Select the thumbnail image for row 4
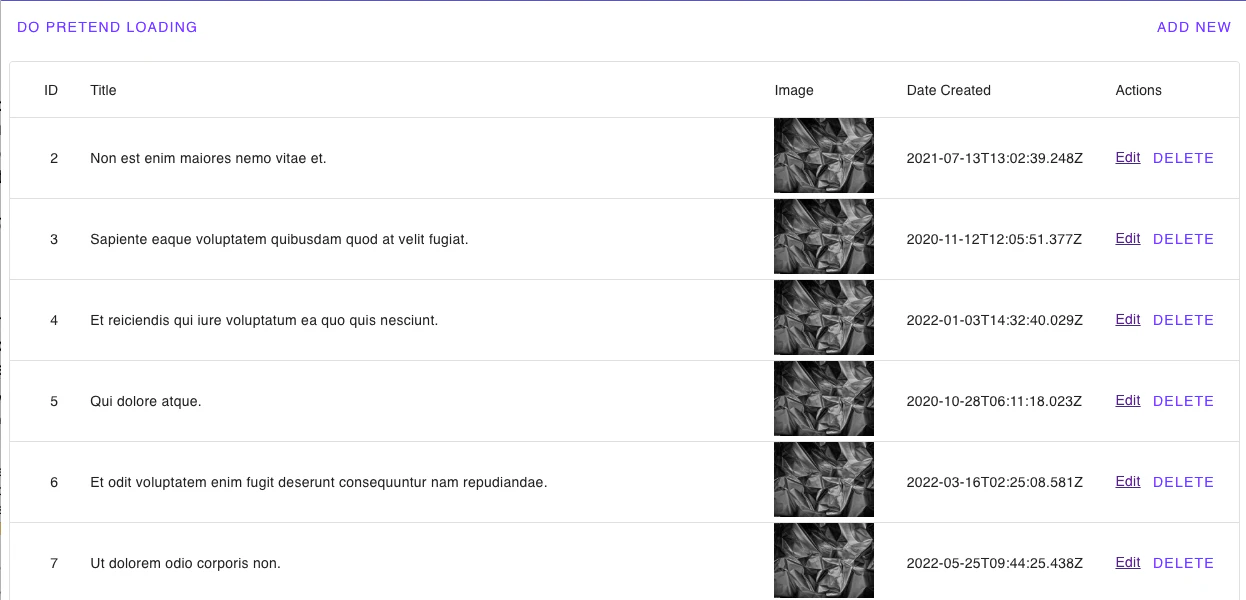1246x600 pixels. (824, 318)
